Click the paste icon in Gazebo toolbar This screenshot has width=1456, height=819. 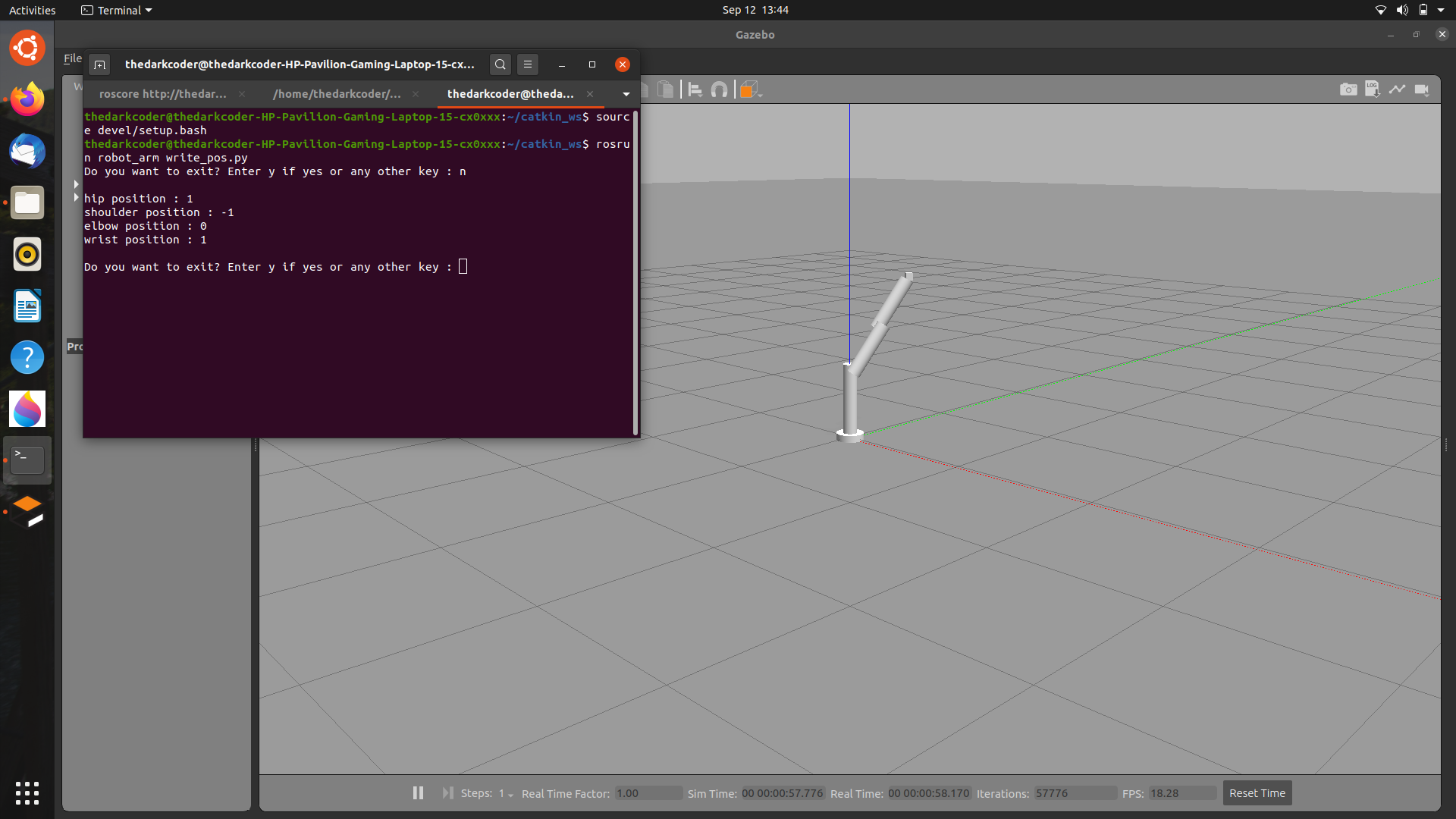pyautogui.click(x=665, y=90)
